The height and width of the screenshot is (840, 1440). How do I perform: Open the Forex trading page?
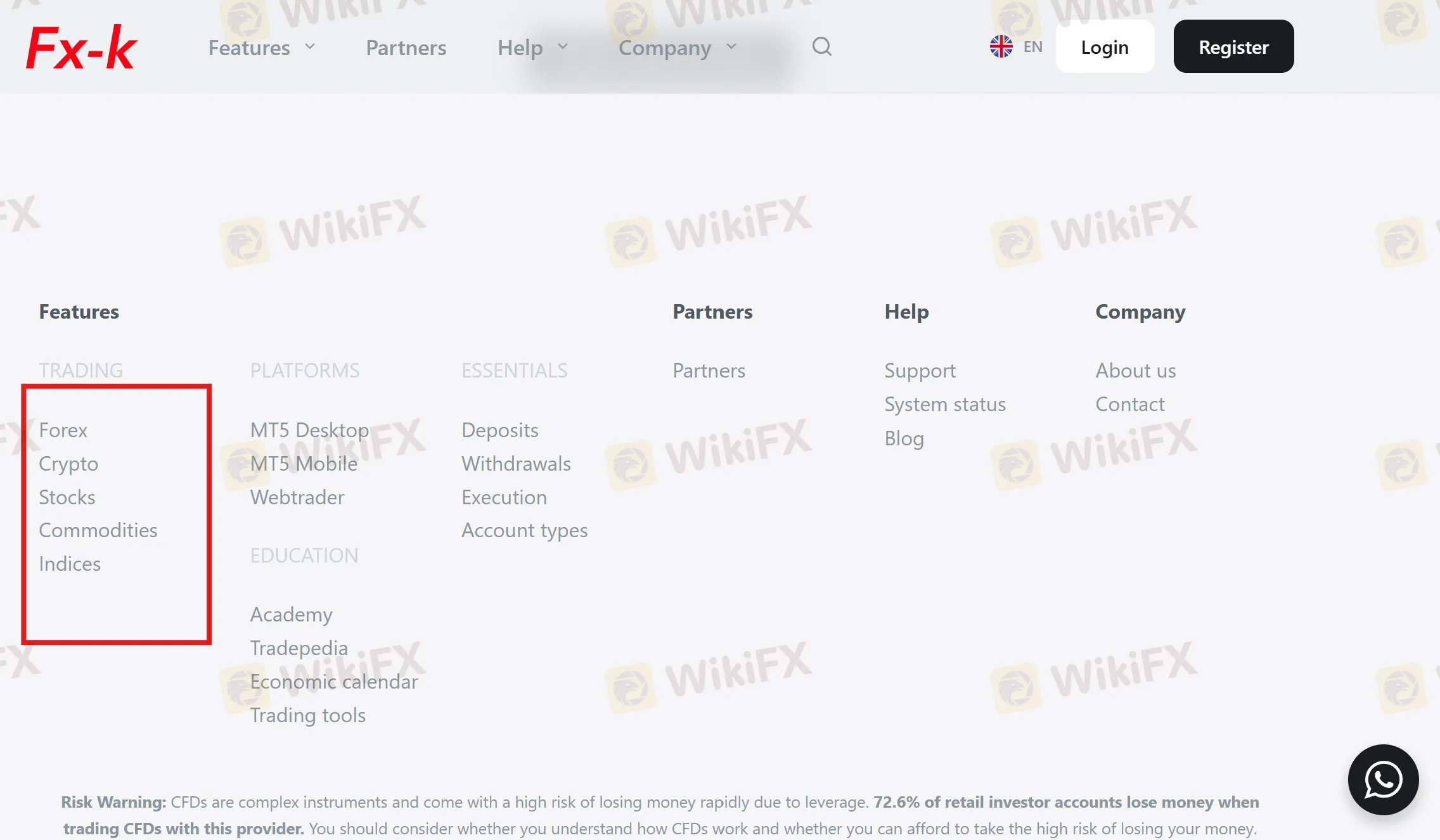pyautogui.click(x=63, y=430)
